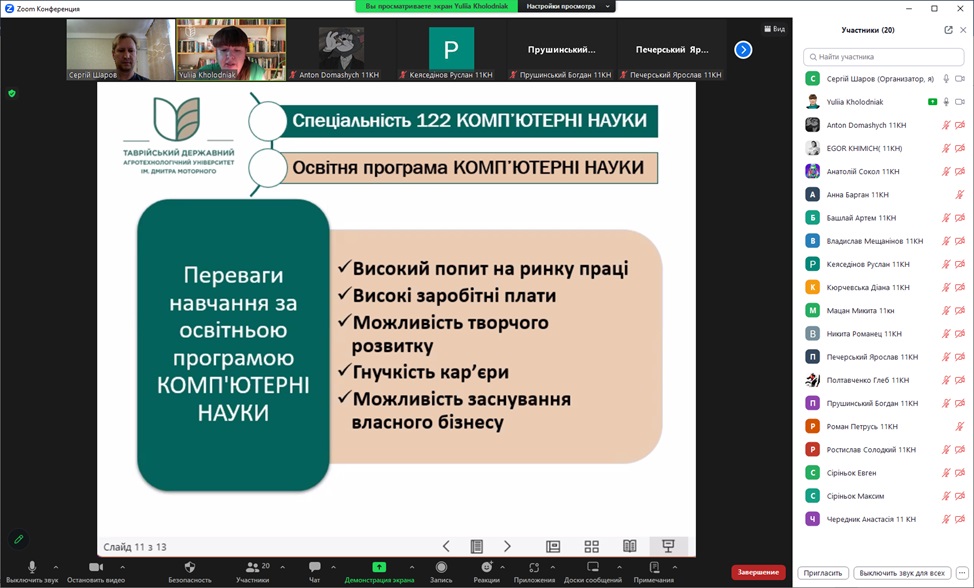Click the red End meeting button
Viewport: 974px width, 588px height.
point(758,572)
